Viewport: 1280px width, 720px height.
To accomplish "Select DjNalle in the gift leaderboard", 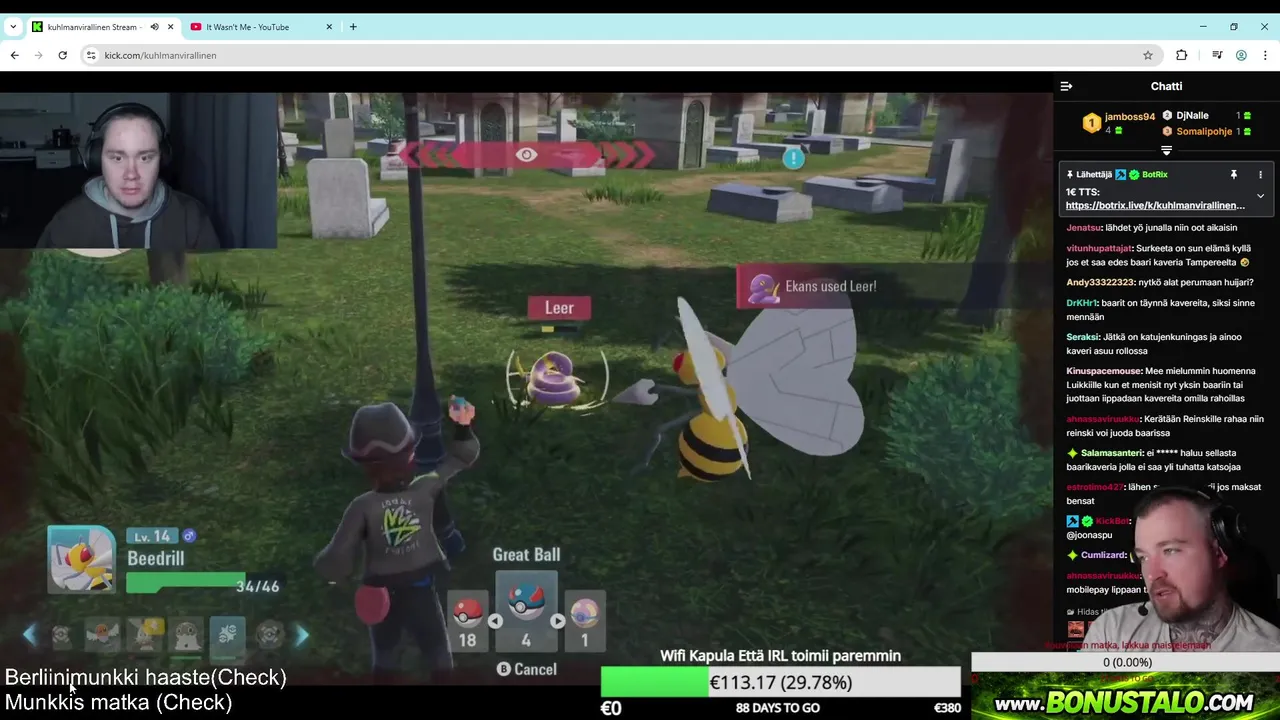I will 1192,116.
